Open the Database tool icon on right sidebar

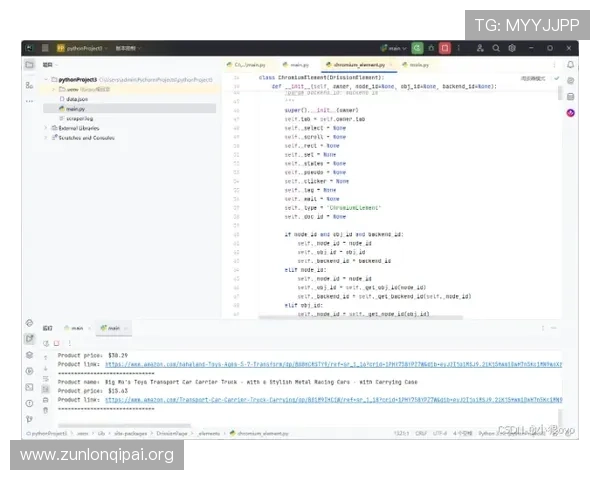pos(569,96)
